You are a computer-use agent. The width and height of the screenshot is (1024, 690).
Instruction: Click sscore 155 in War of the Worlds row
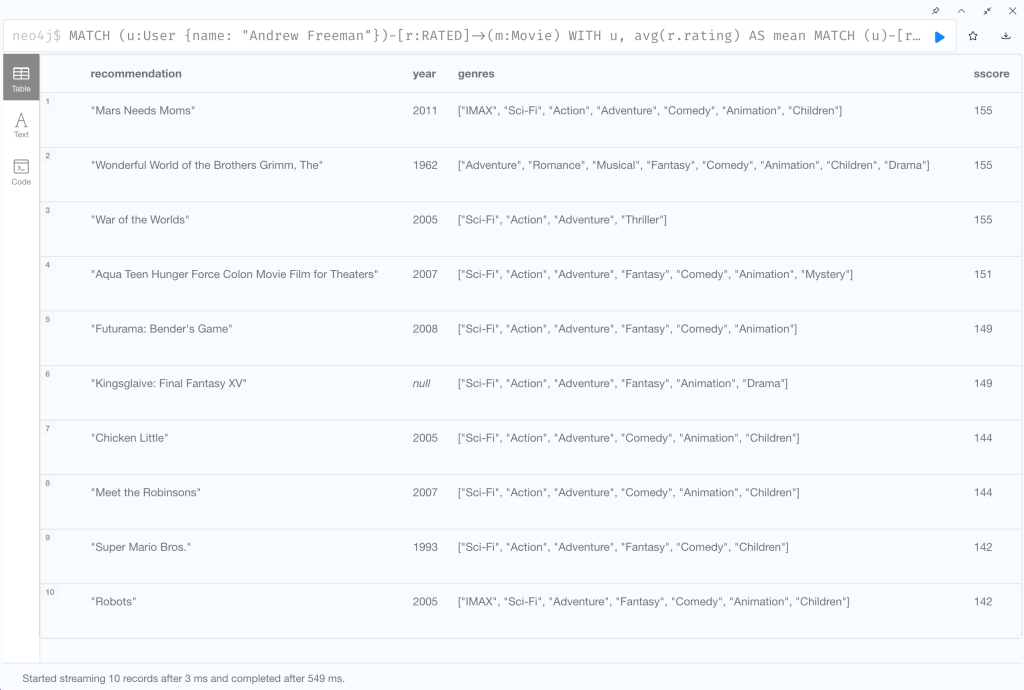tap(983, 220)
